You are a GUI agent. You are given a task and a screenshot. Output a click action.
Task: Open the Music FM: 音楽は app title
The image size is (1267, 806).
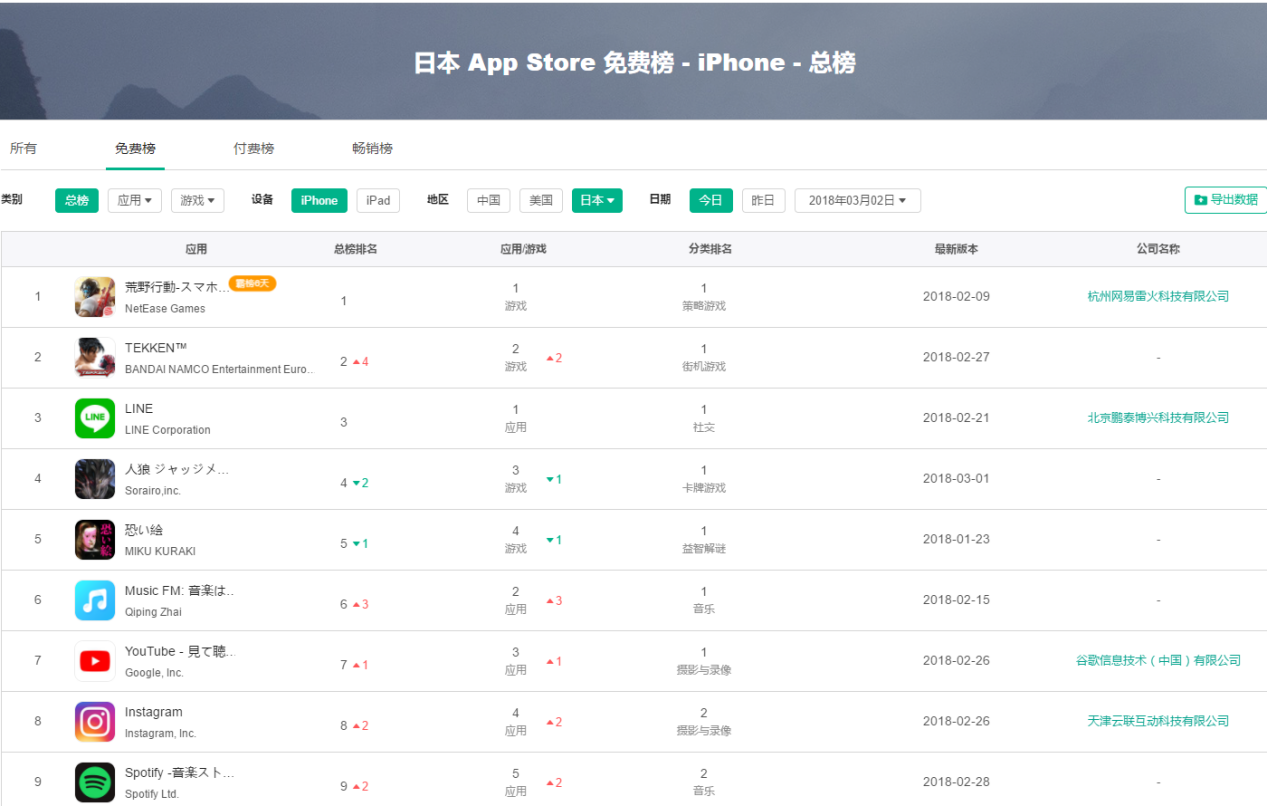[180, 591]
